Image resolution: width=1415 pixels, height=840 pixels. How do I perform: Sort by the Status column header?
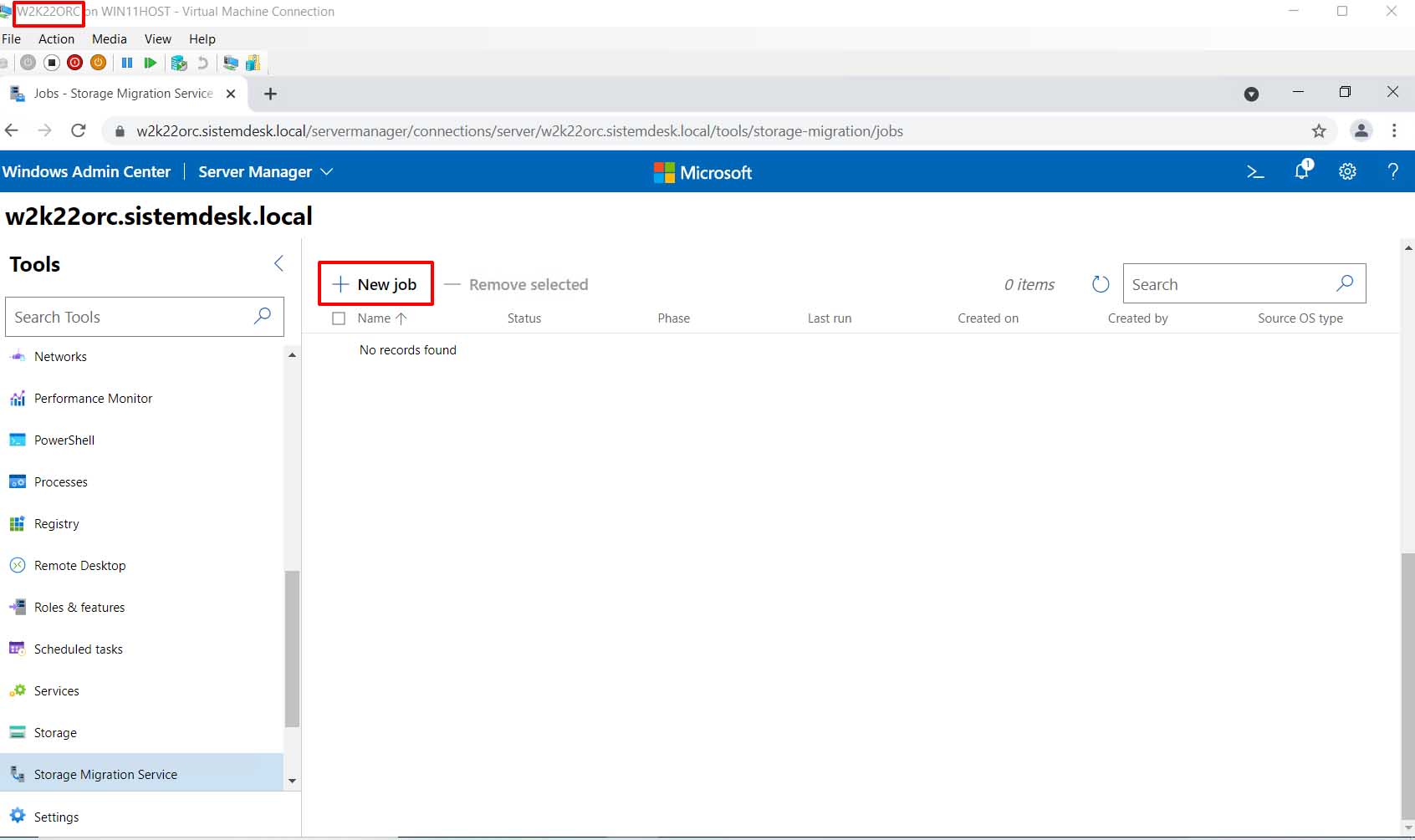point(524,318)
